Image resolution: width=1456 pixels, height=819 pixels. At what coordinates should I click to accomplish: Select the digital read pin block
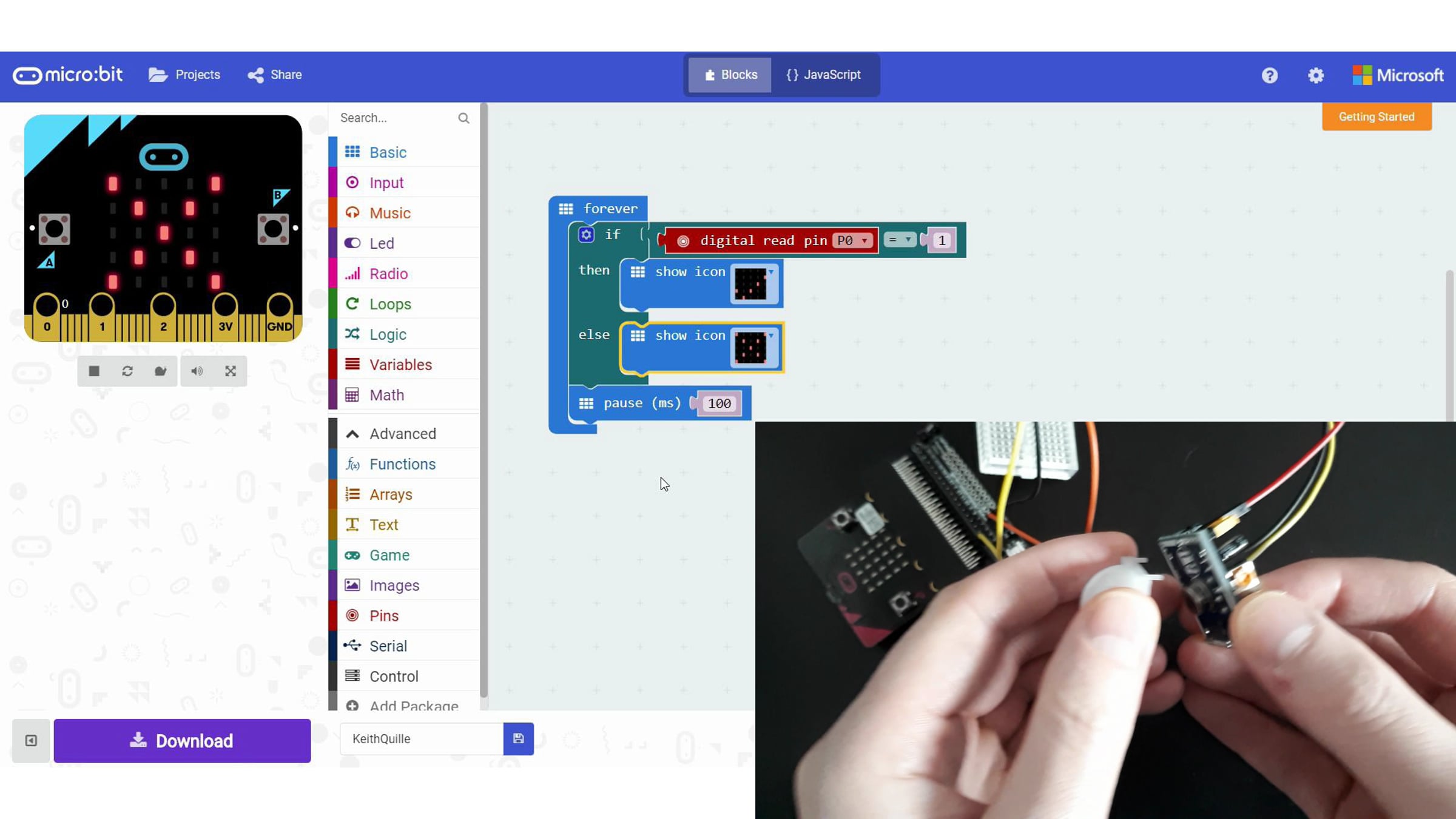point(764,240)
